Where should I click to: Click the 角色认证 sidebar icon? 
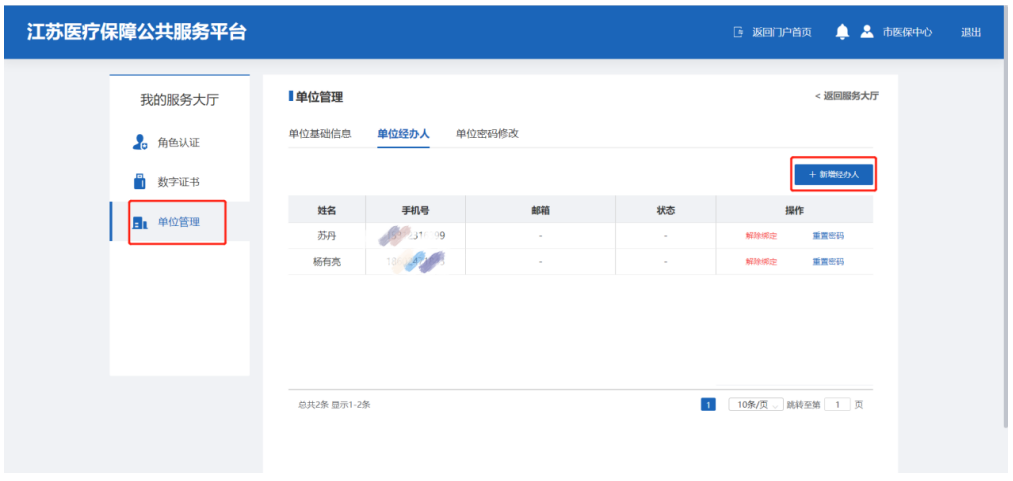[x=140, y=143]
